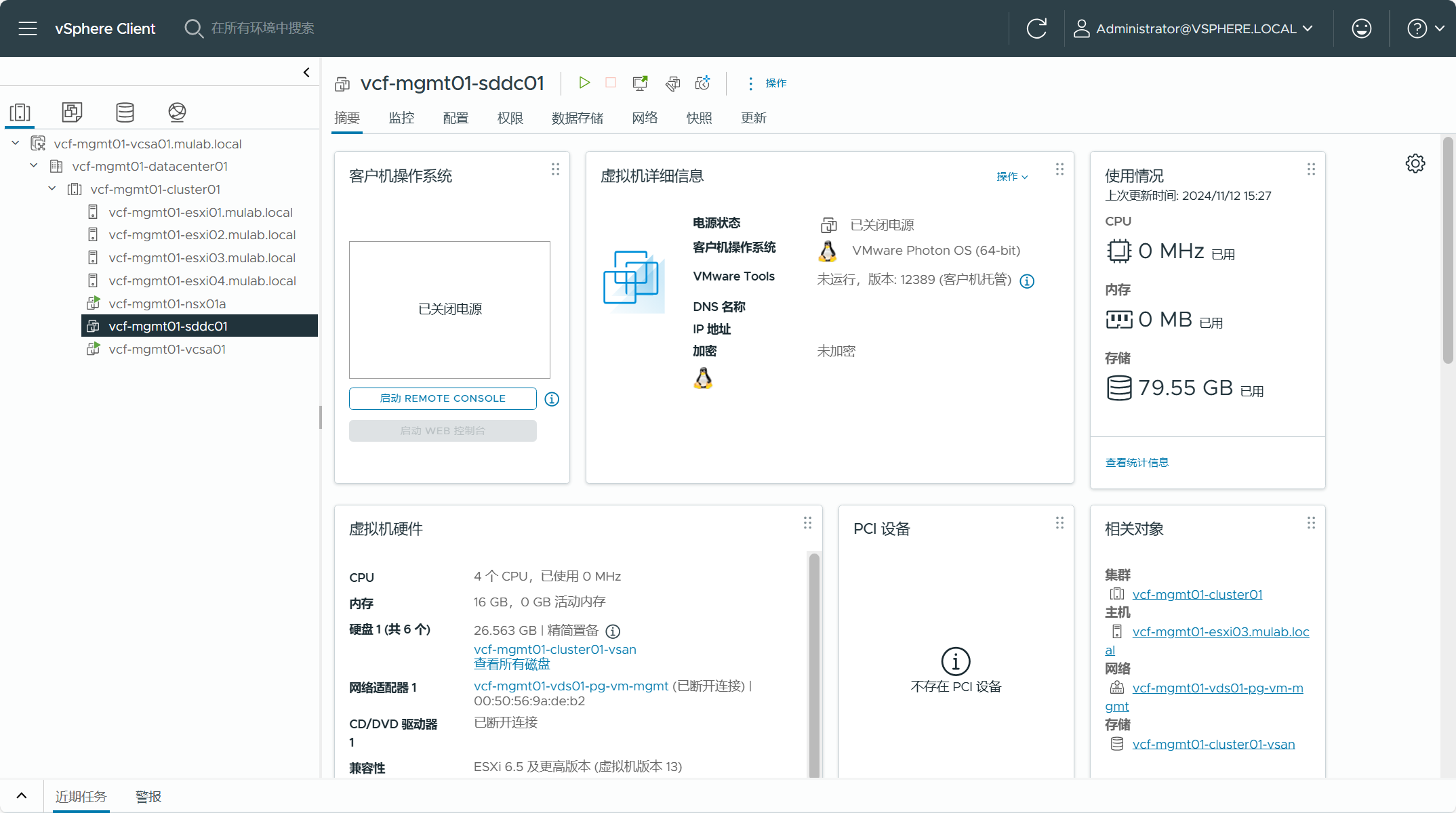
Task: Open the 更新 tab
Action: pos(753,118)
